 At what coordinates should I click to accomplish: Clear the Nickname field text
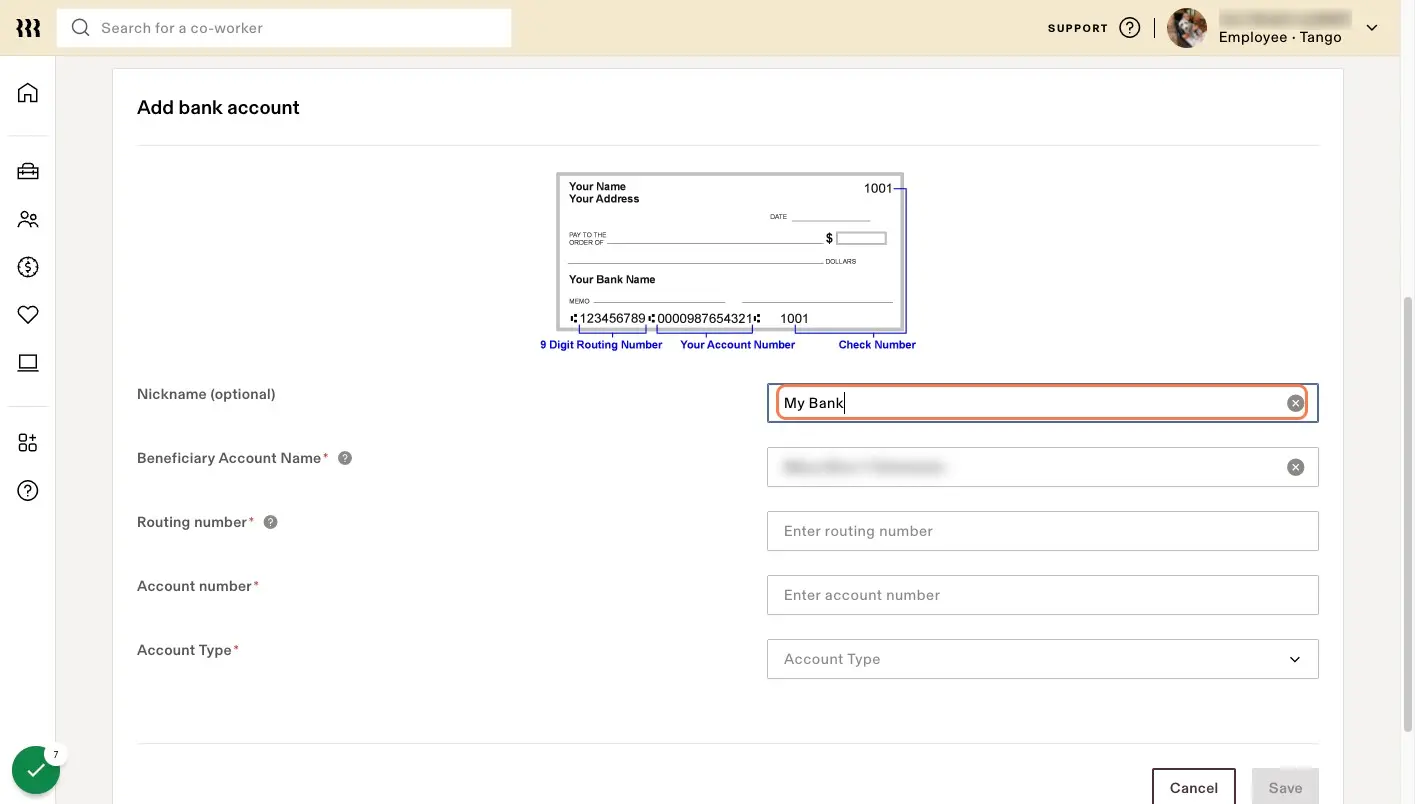pos(1295,403)
